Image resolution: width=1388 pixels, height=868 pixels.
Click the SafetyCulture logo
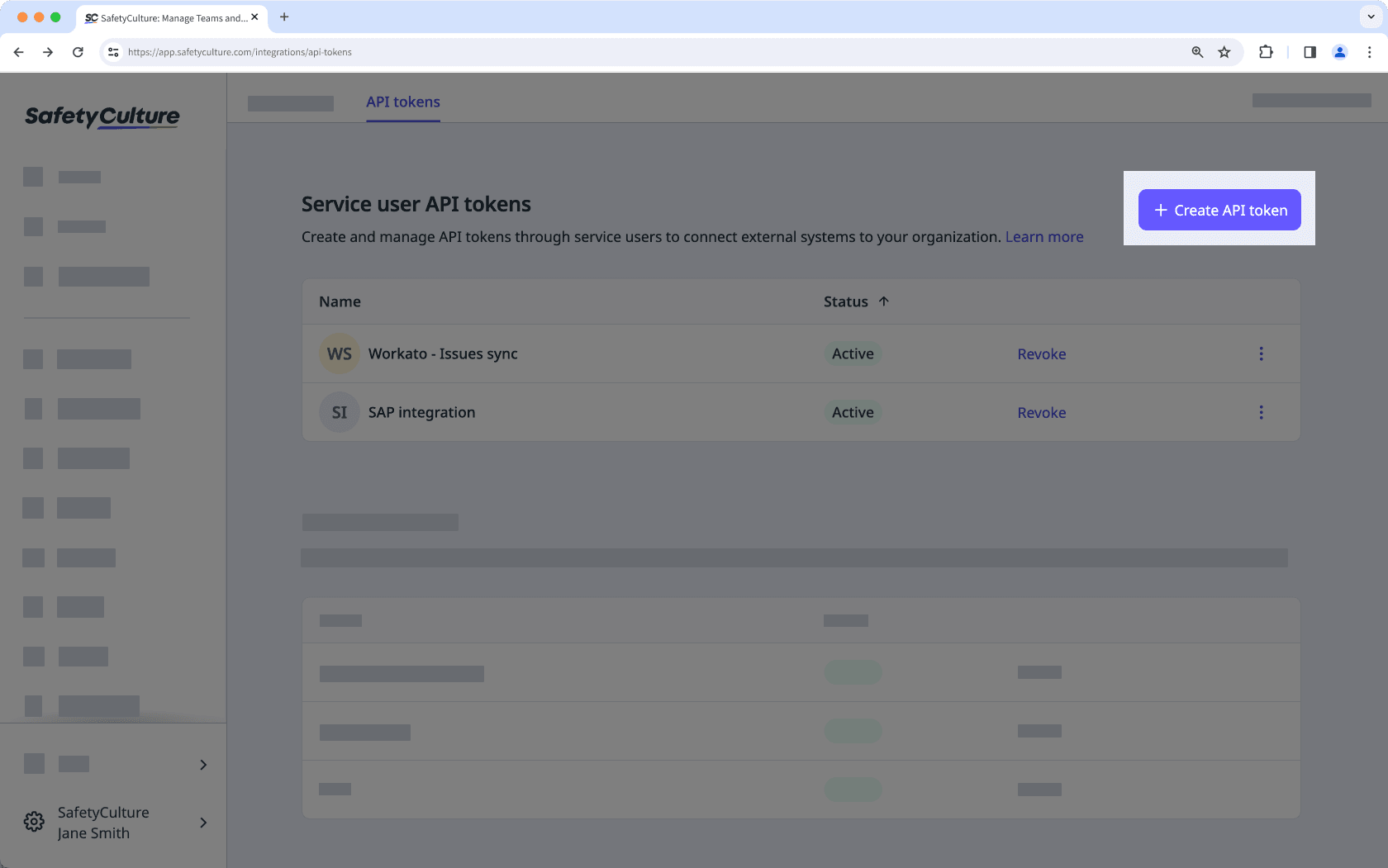click(x=101, y=116)
